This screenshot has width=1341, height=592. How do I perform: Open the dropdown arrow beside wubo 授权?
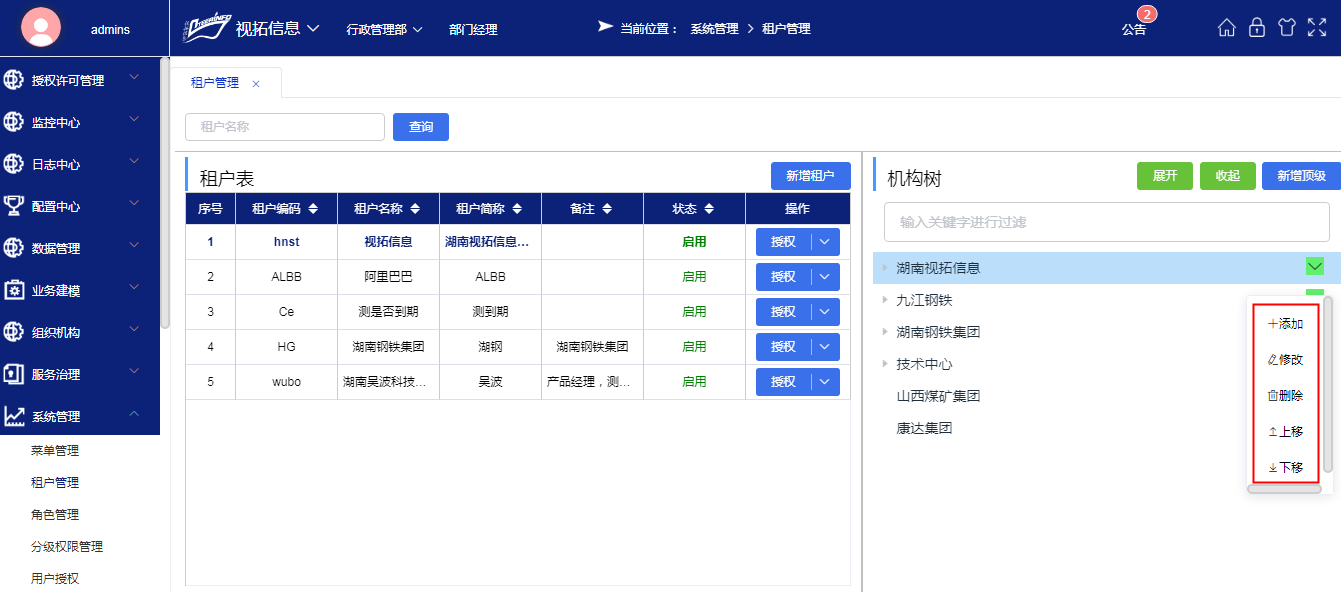point(825,382)
